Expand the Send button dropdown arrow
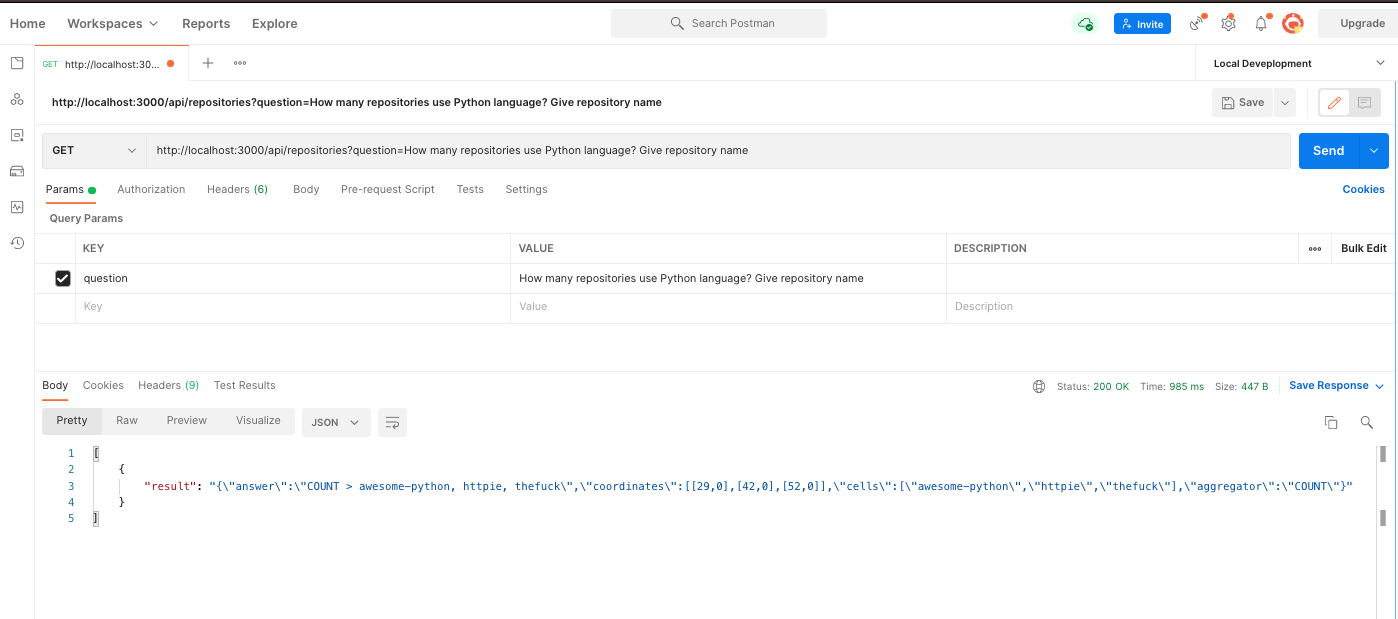The height and width of the screenshot is (619, 1398). 1374,150
